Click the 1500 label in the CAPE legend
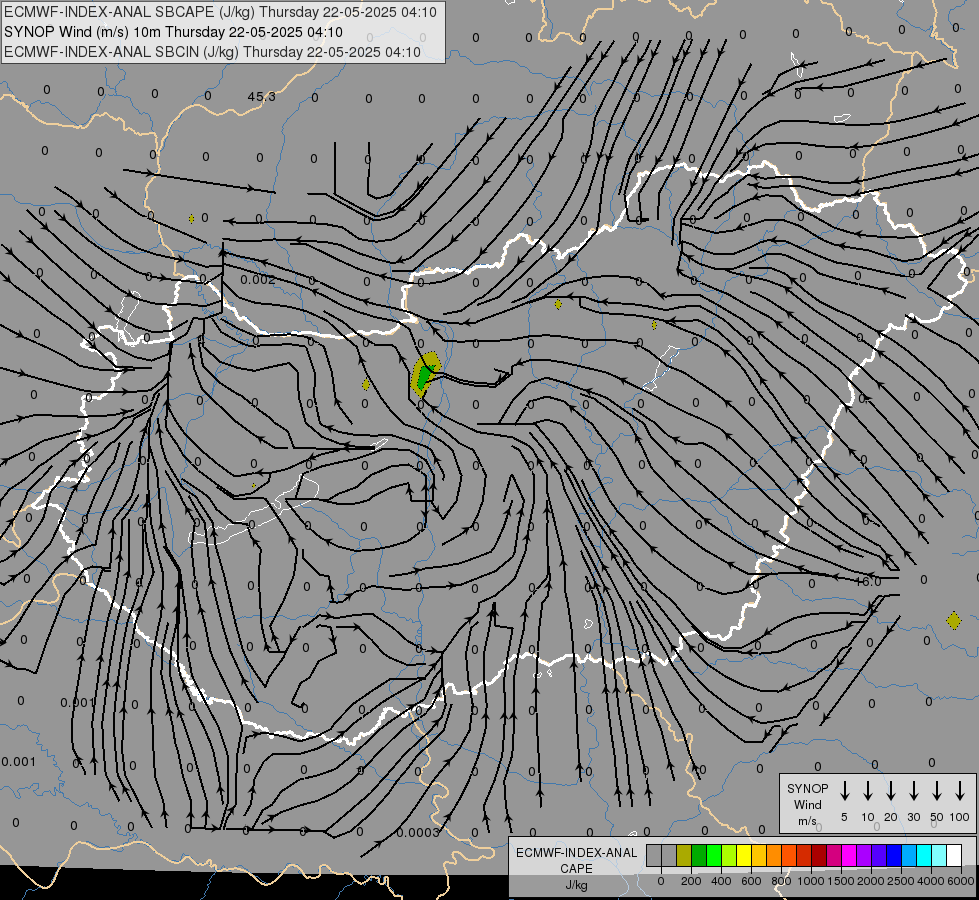 point(841,881)
